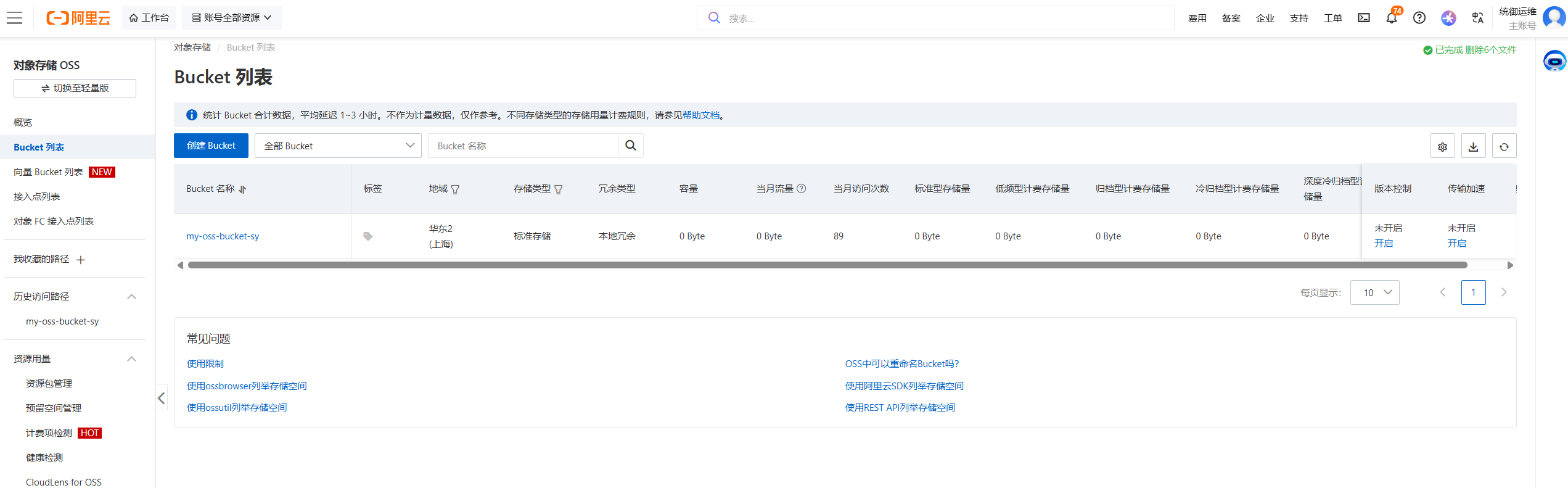This screenshot has height=488, width=1568.
Task: Open my-oss-bucket-sy bucket link
Action: (223, 236)
